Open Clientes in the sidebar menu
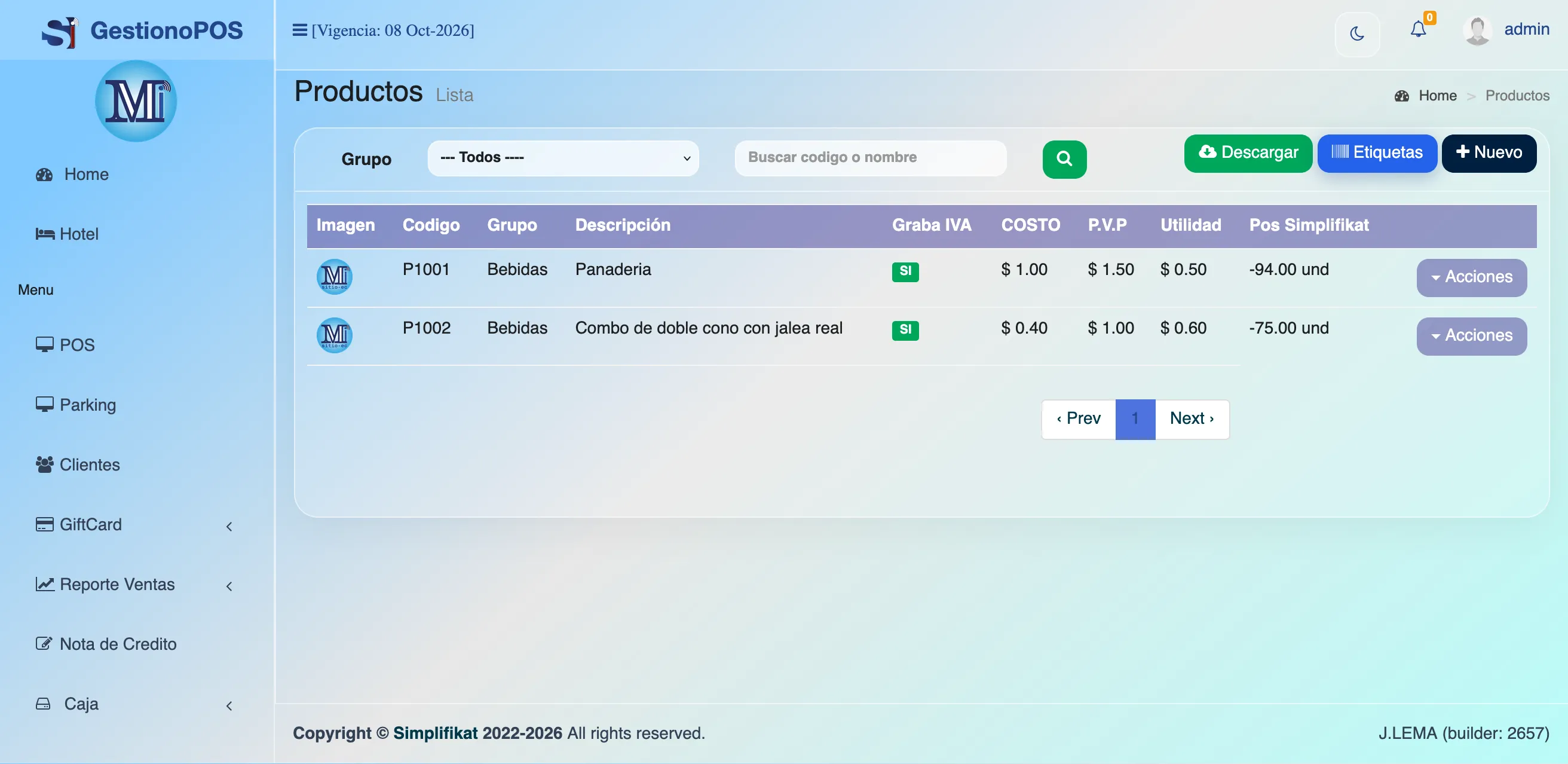Screen dimensions: 1568x764 coord(90,465)
